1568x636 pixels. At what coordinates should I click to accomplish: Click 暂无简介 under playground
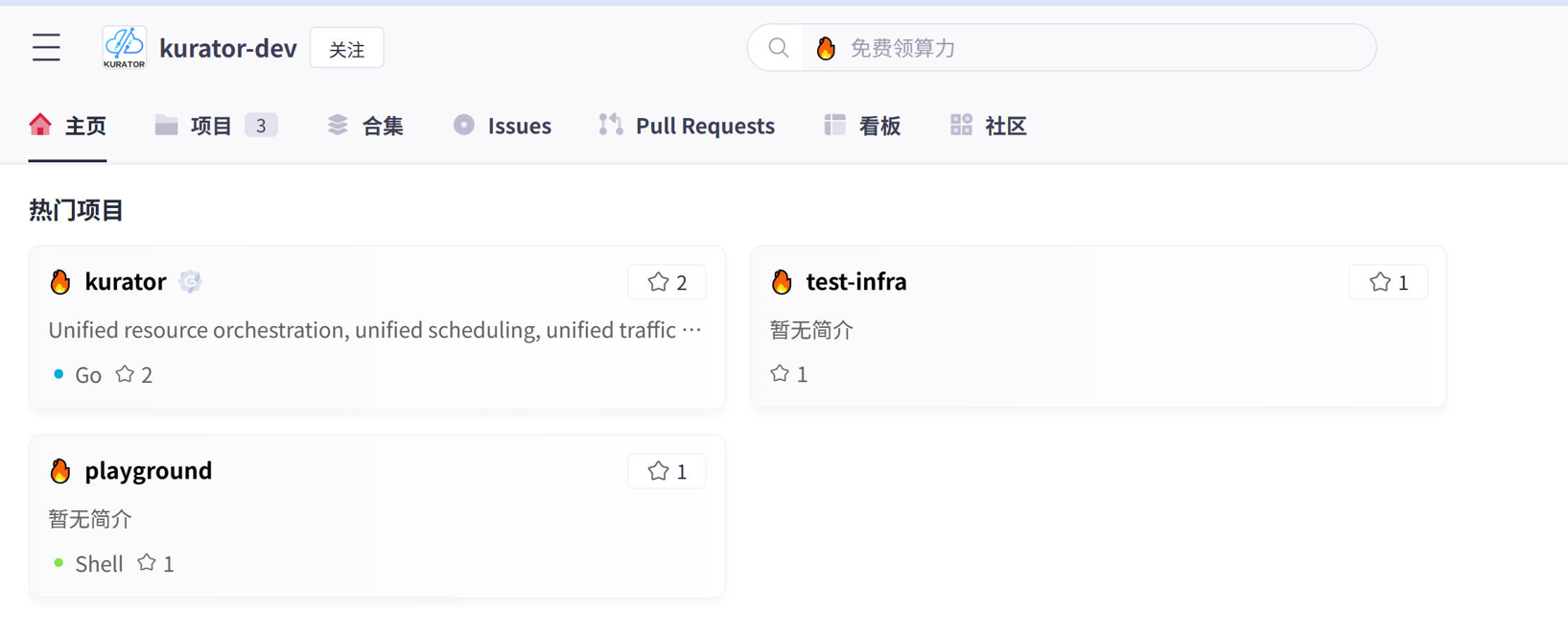coord(90,519)
